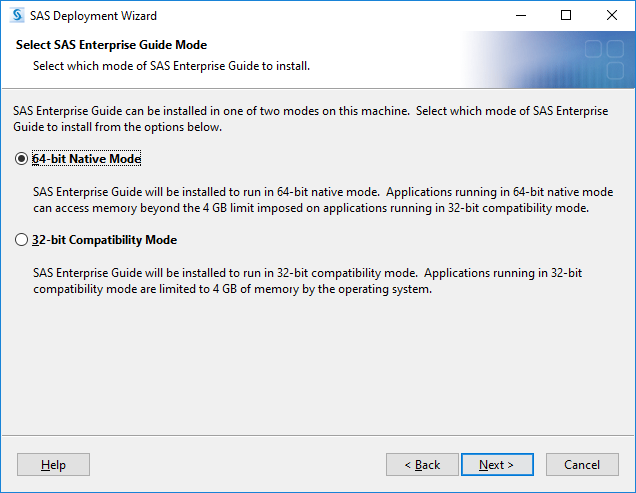Click the intro paragraph about two modes
This screenshot has width=636, height=493.
pos(311,119)
